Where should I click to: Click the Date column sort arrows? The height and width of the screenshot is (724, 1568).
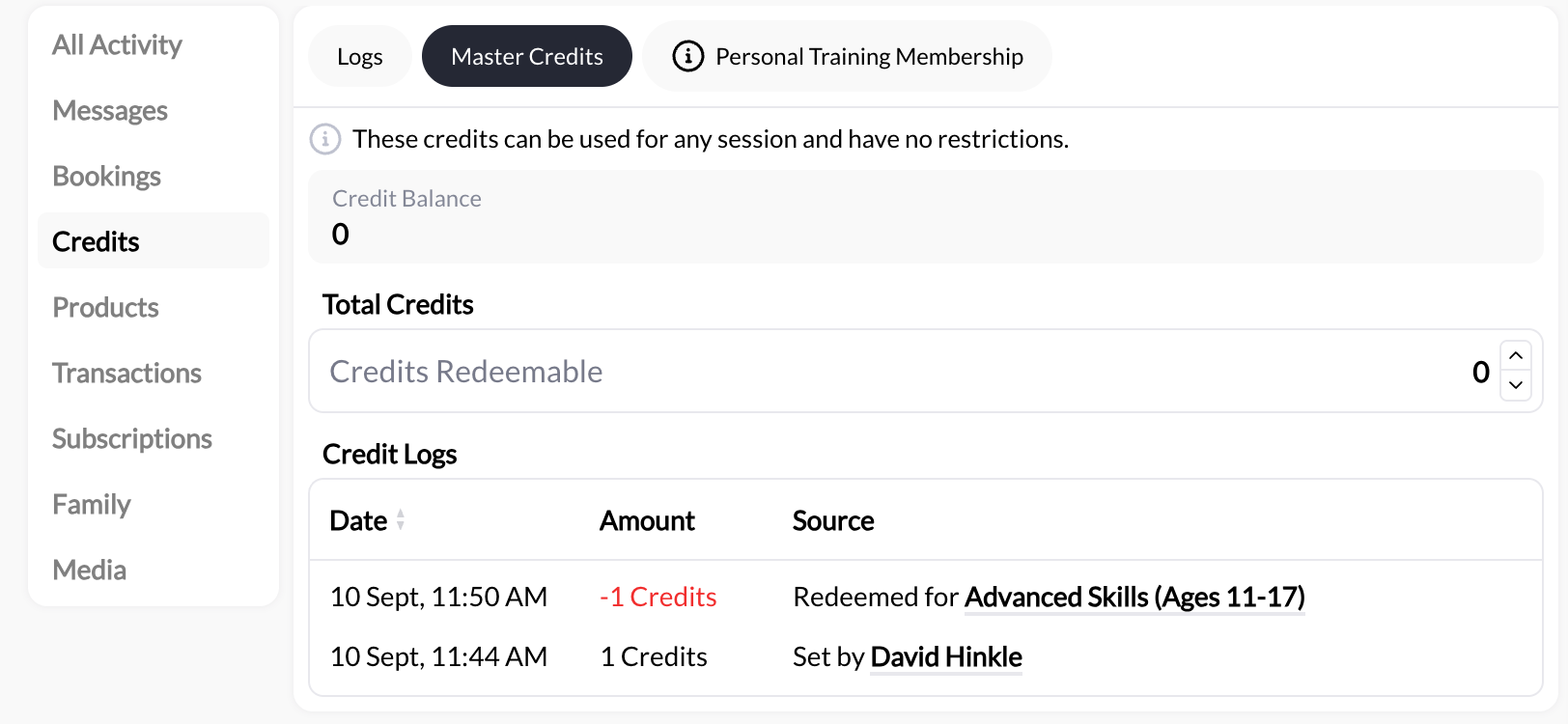coord(400,521)
